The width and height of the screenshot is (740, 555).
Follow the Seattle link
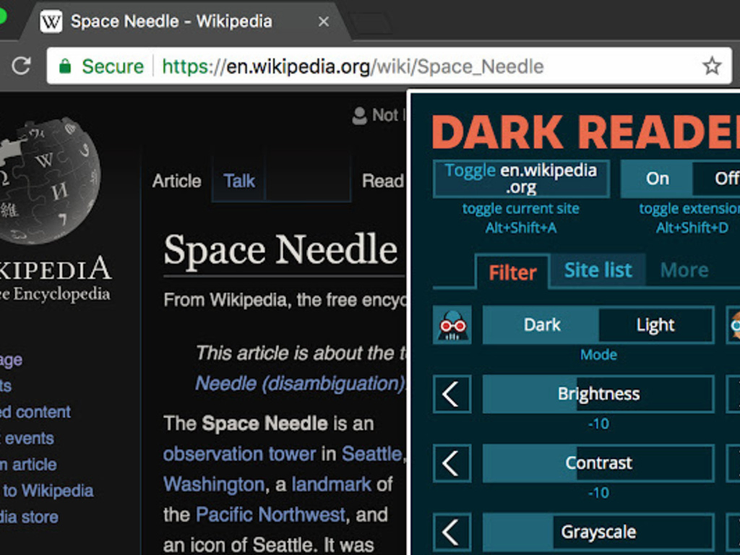(x=372, y=454)
